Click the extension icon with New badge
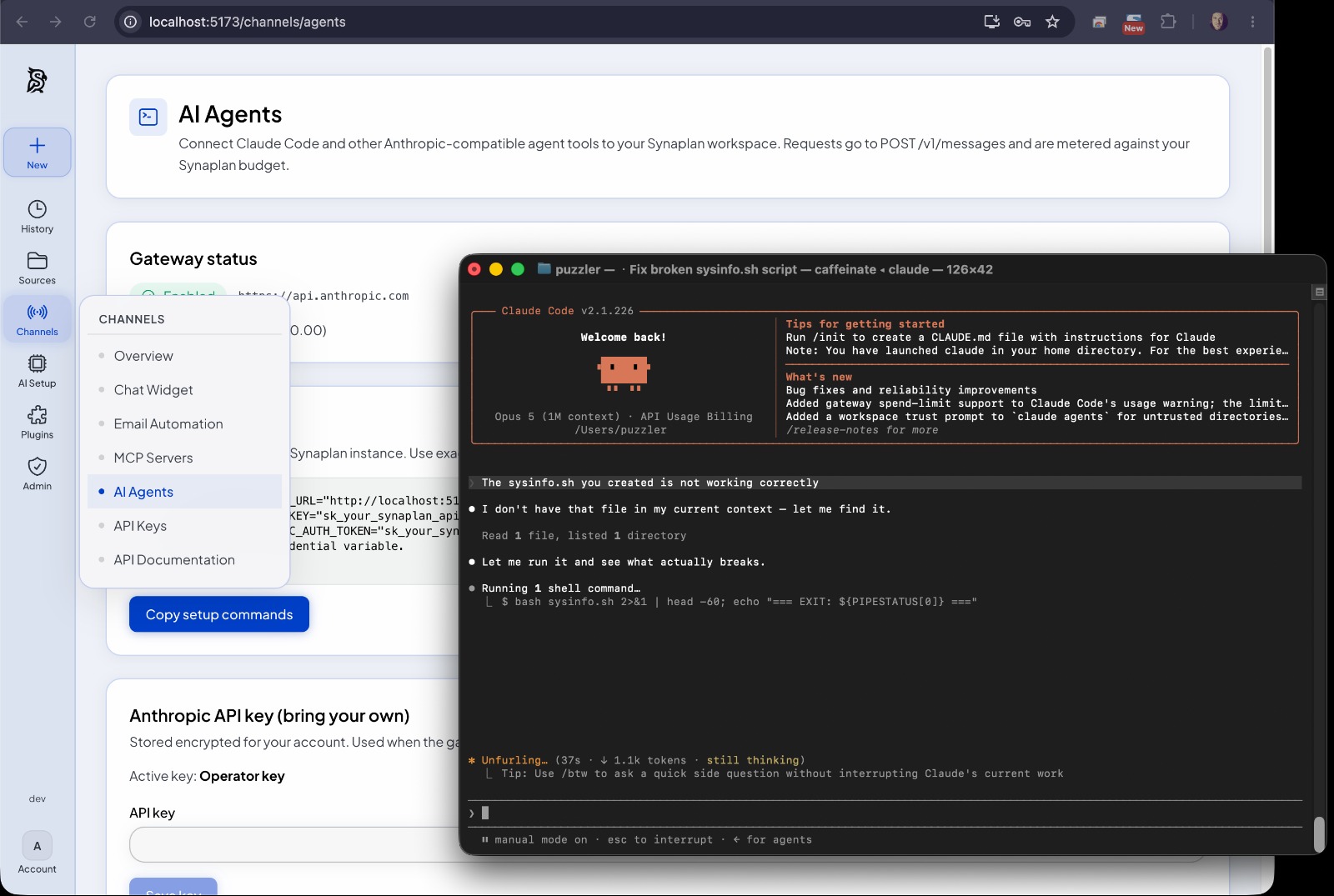Screen dimensions: 1334x896 (x=1133, y=23)
